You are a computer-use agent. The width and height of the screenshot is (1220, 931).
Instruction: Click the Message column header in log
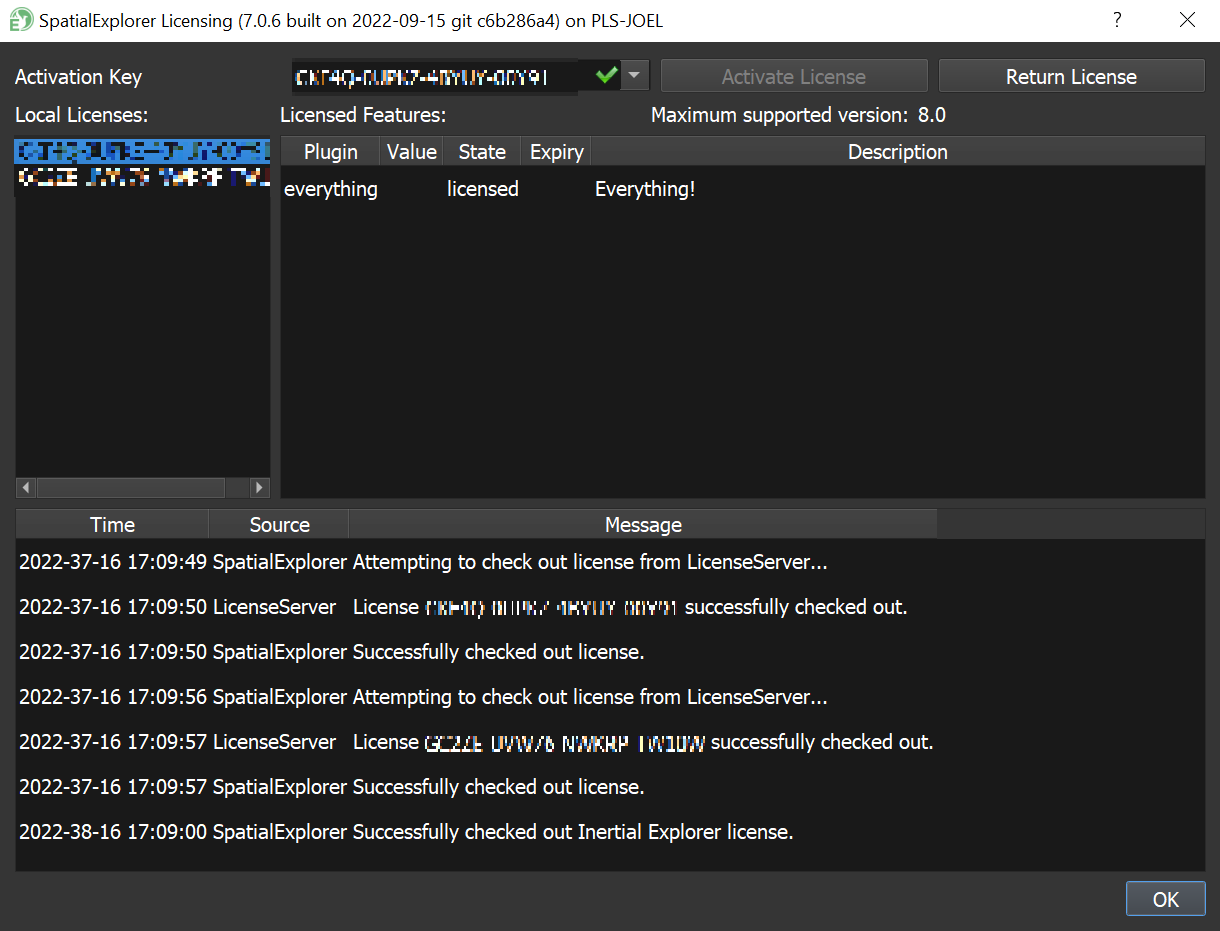(643, 525)
